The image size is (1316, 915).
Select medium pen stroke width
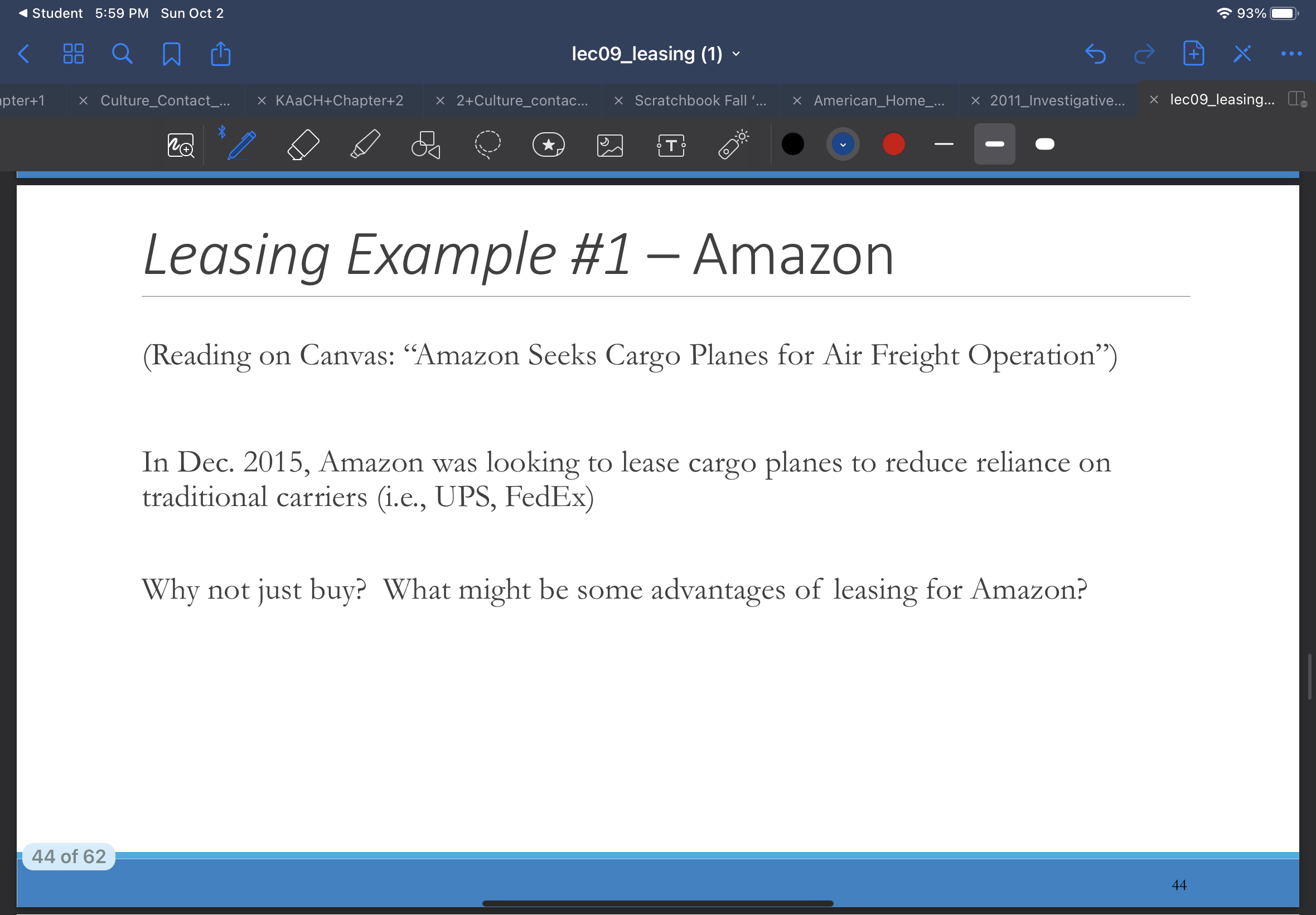coord(994,145)
